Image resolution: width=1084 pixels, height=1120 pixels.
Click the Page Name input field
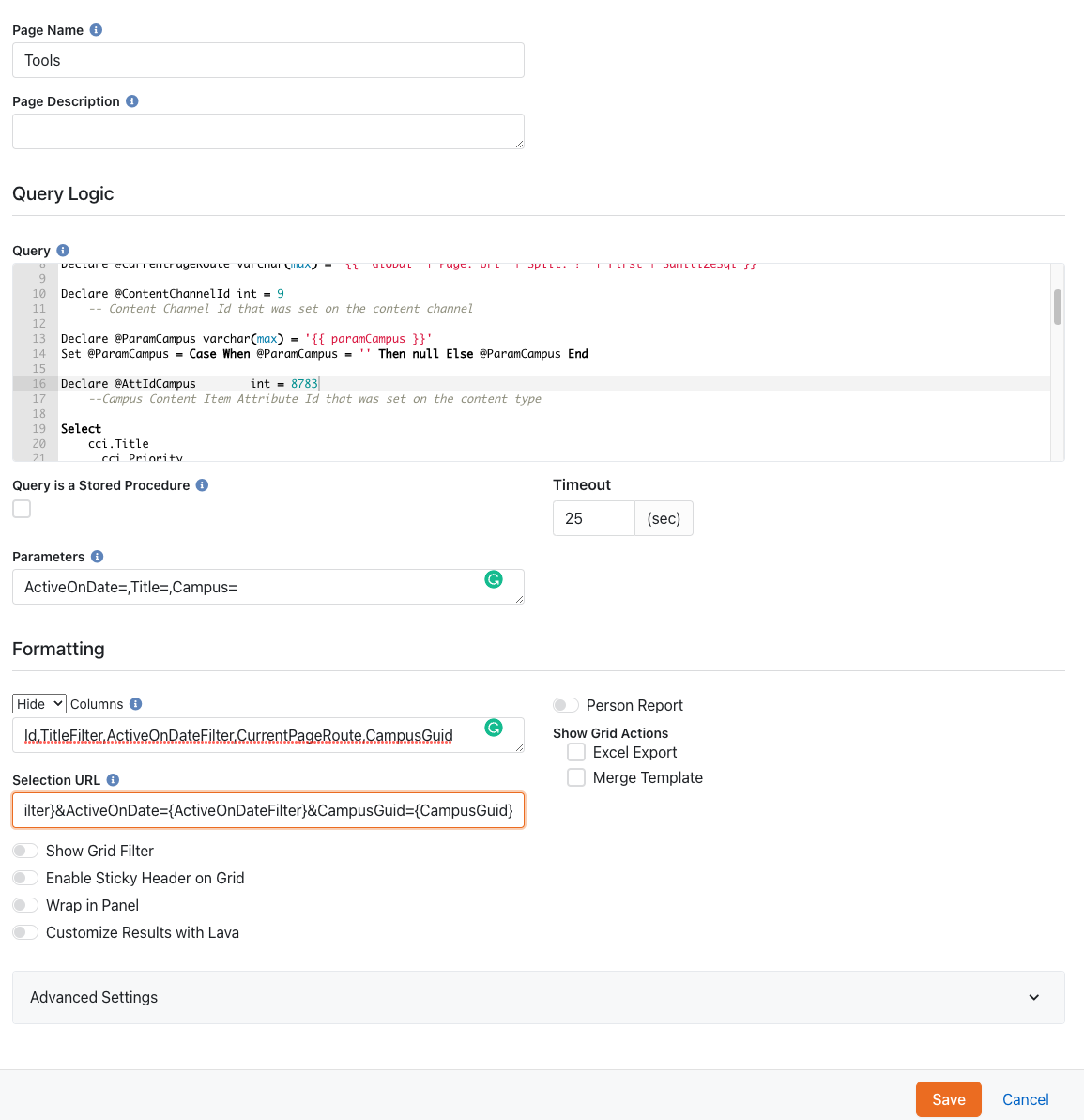(268, 60)
